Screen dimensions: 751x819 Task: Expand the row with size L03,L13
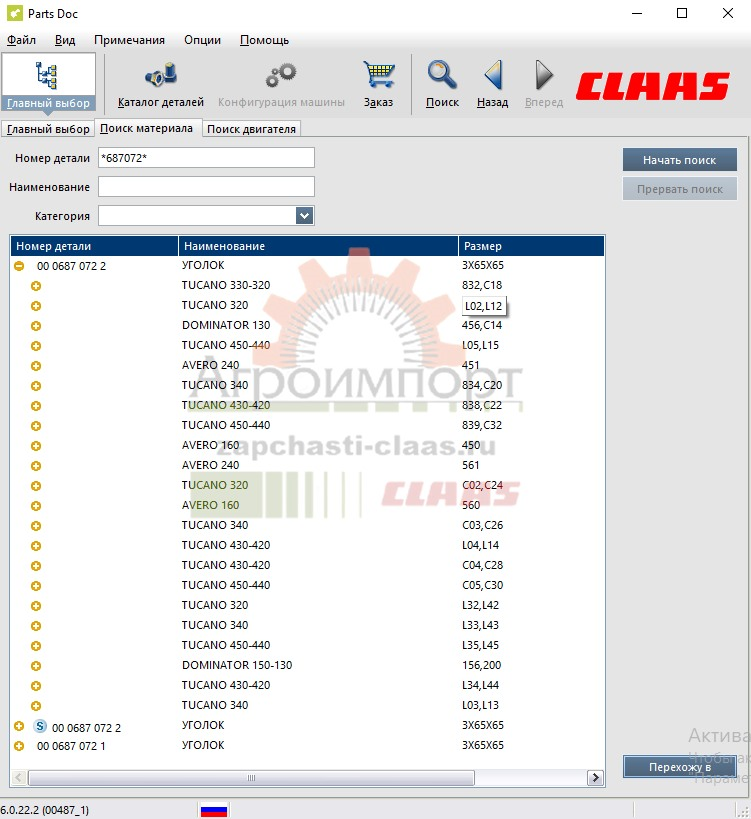(x=36, y=706)
